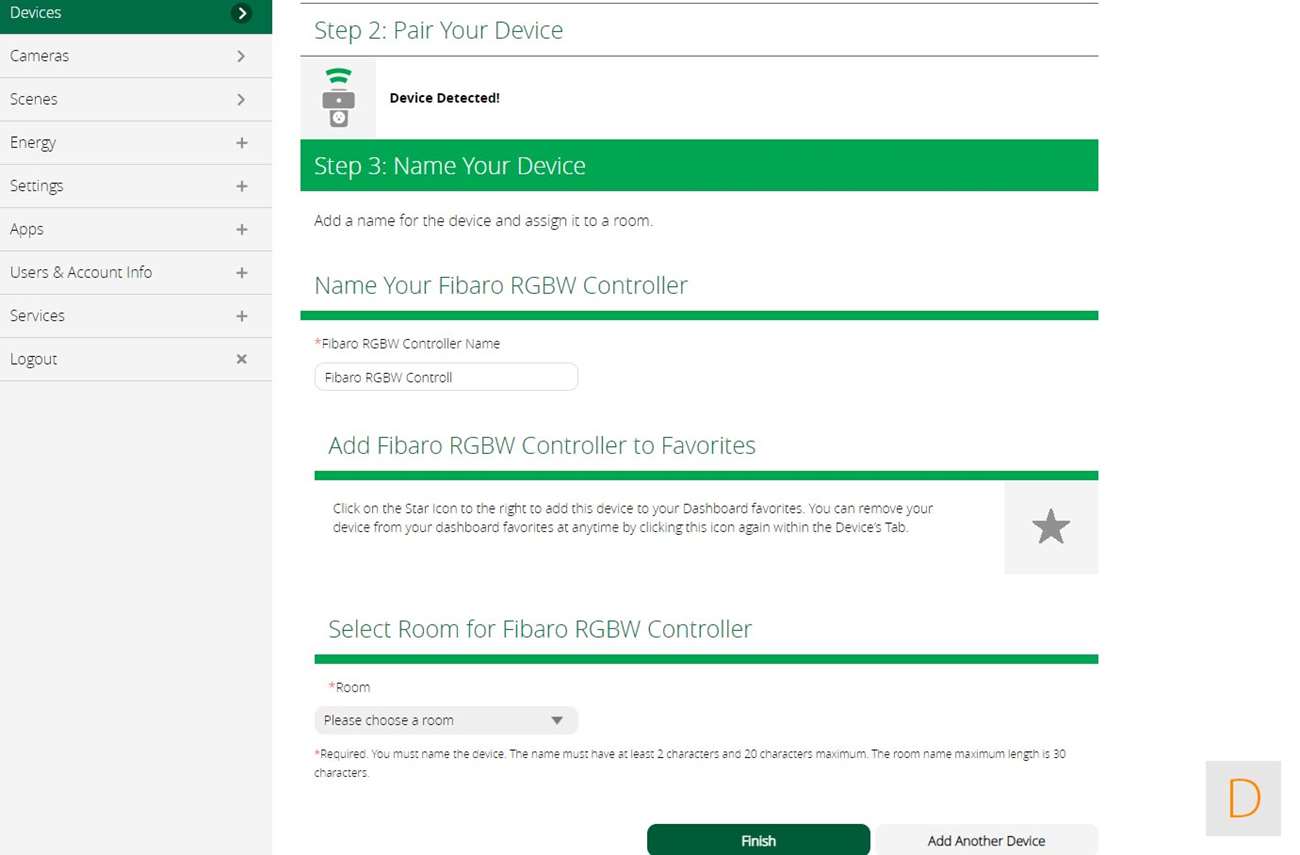Expand Energy with its plus icon

[x=241, y=143]
